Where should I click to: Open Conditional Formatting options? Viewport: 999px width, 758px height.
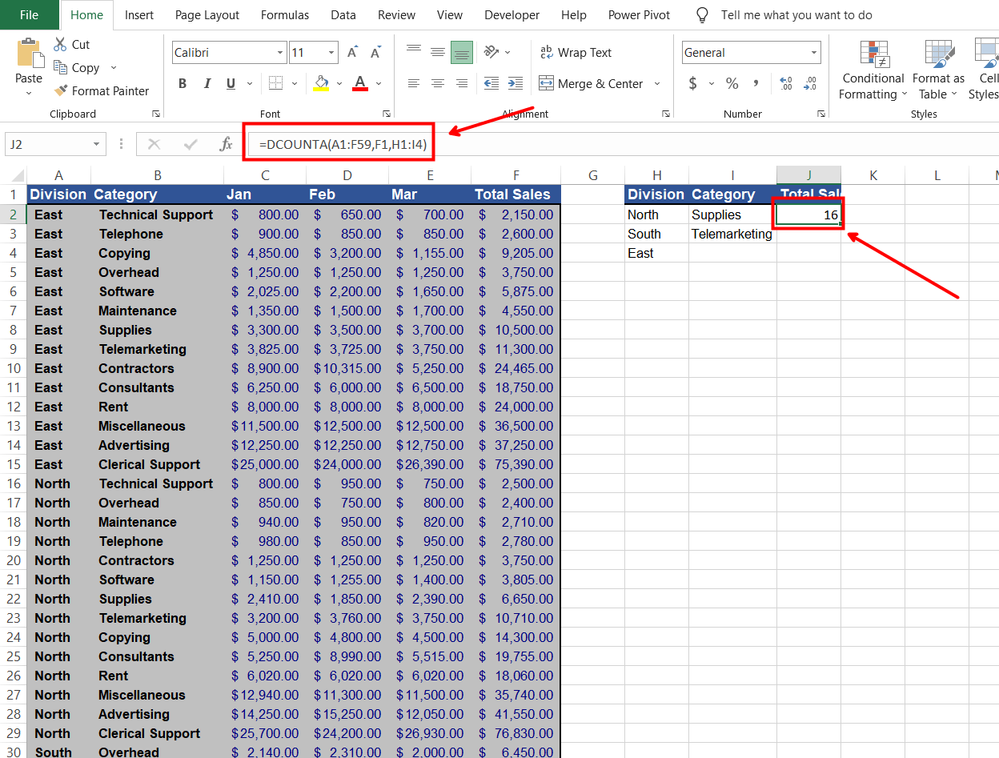tap(872, 70)
